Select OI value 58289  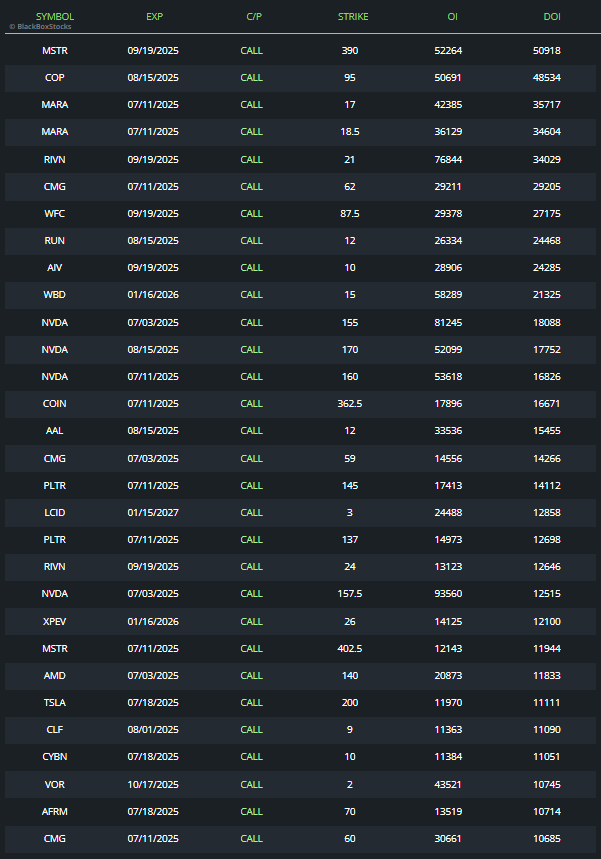click(448, 294)
